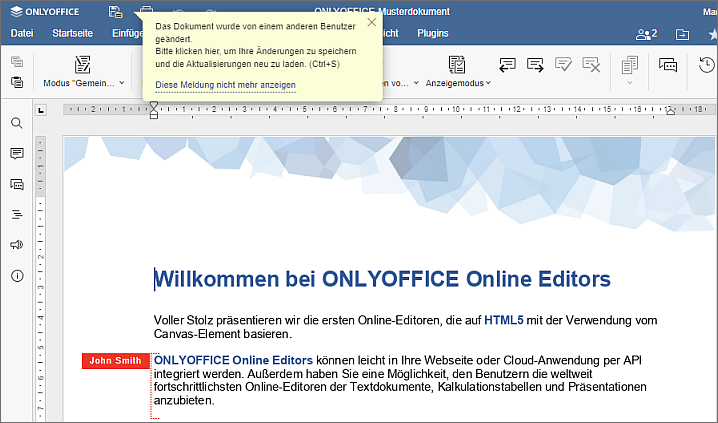The image size is (718, 423).
Task: Open the search panel in left sidebar
Action: click(x=16, y=123)
